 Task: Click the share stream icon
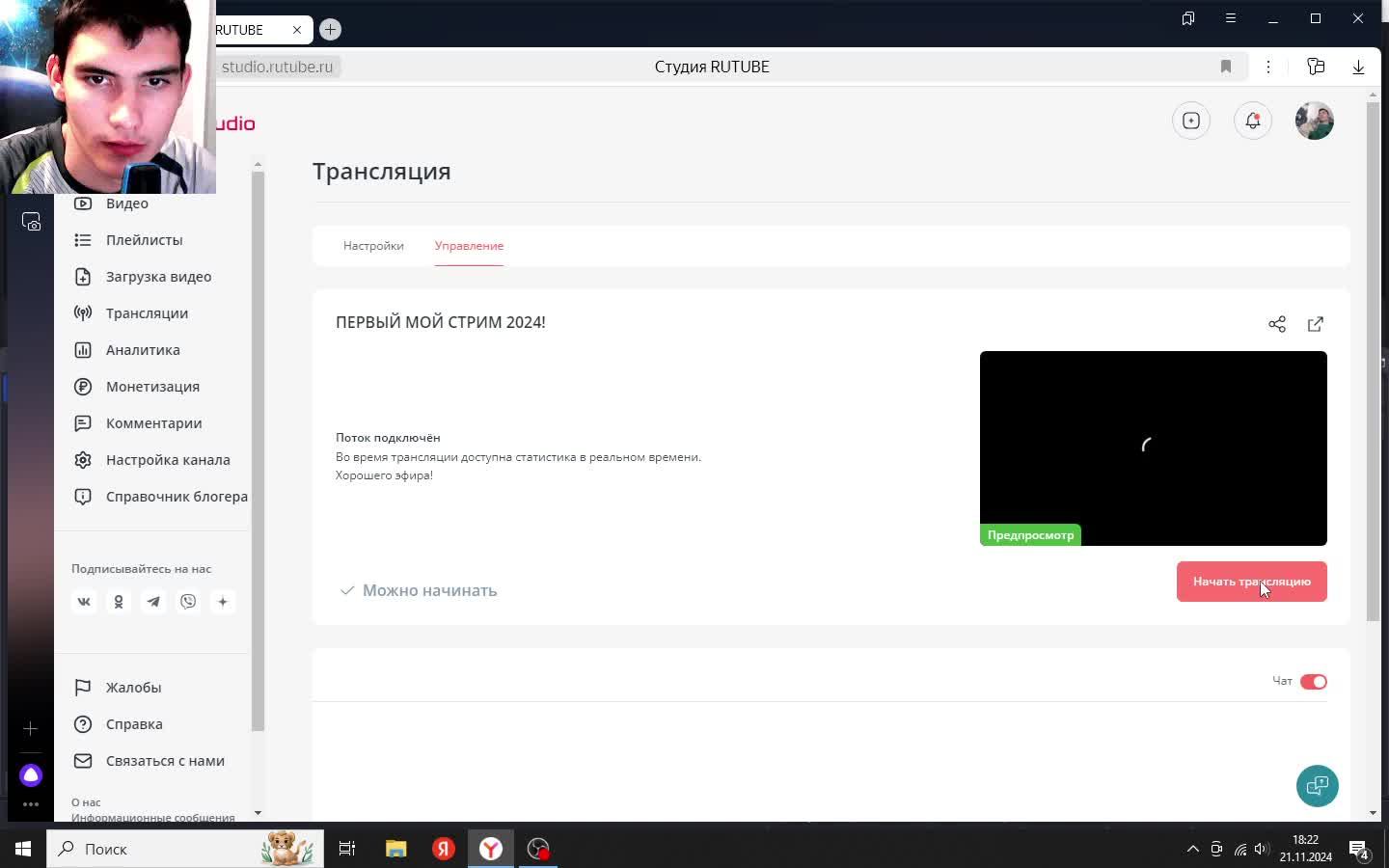pos(1277,324)
